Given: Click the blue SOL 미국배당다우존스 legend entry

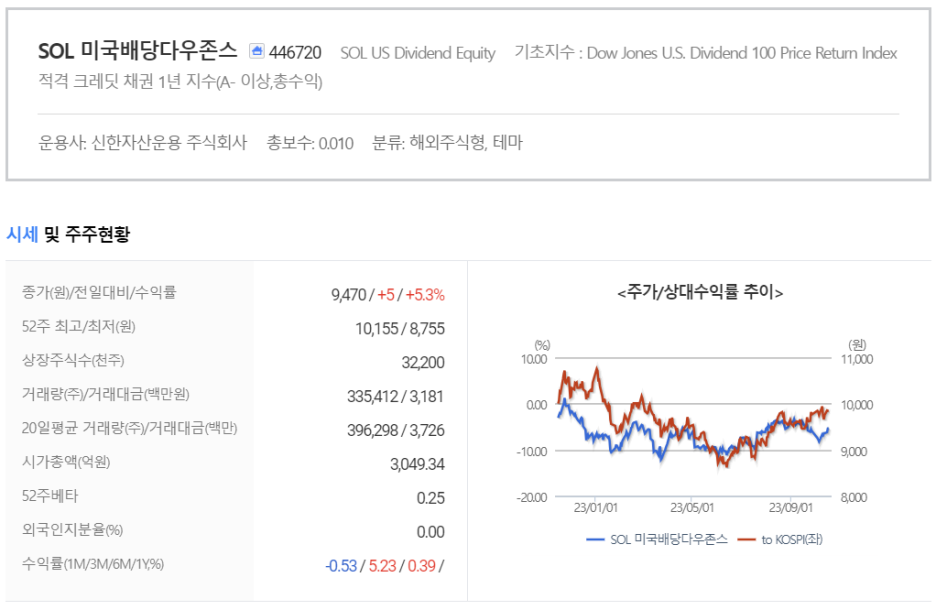Looking at the screenshot, I should (657, 540).
